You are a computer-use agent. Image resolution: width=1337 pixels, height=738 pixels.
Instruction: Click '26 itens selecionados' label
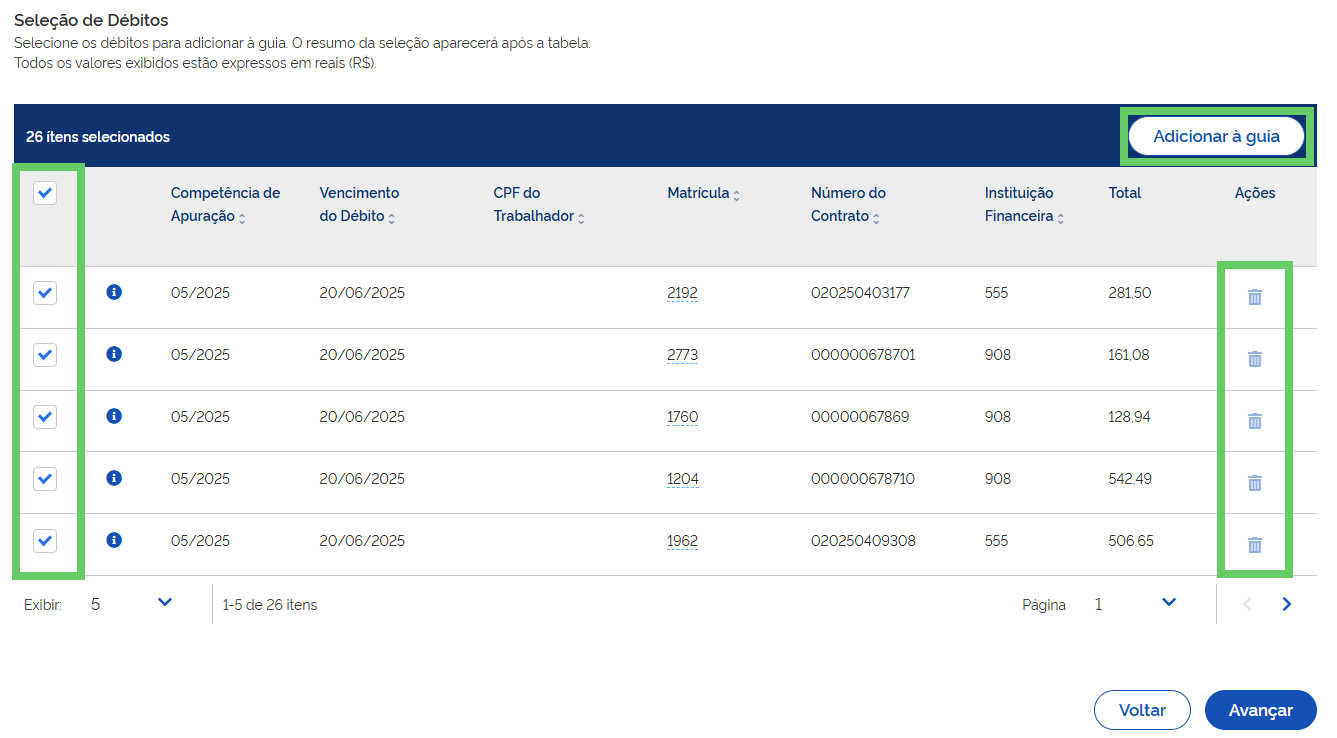pos(98,137)
